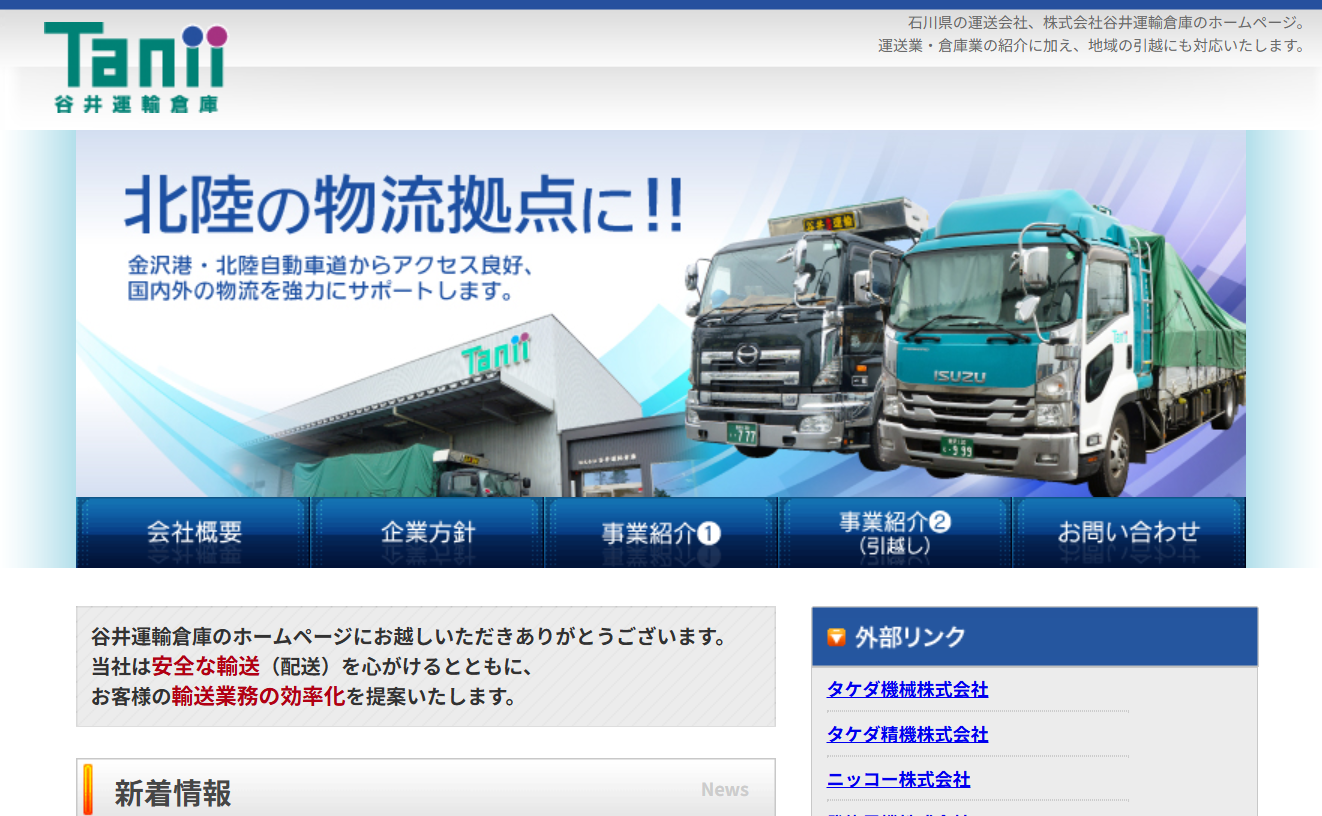Screen dimensions: 1322x816
Task: Go to the お問い合わせ page
Action: point(1128,532)
